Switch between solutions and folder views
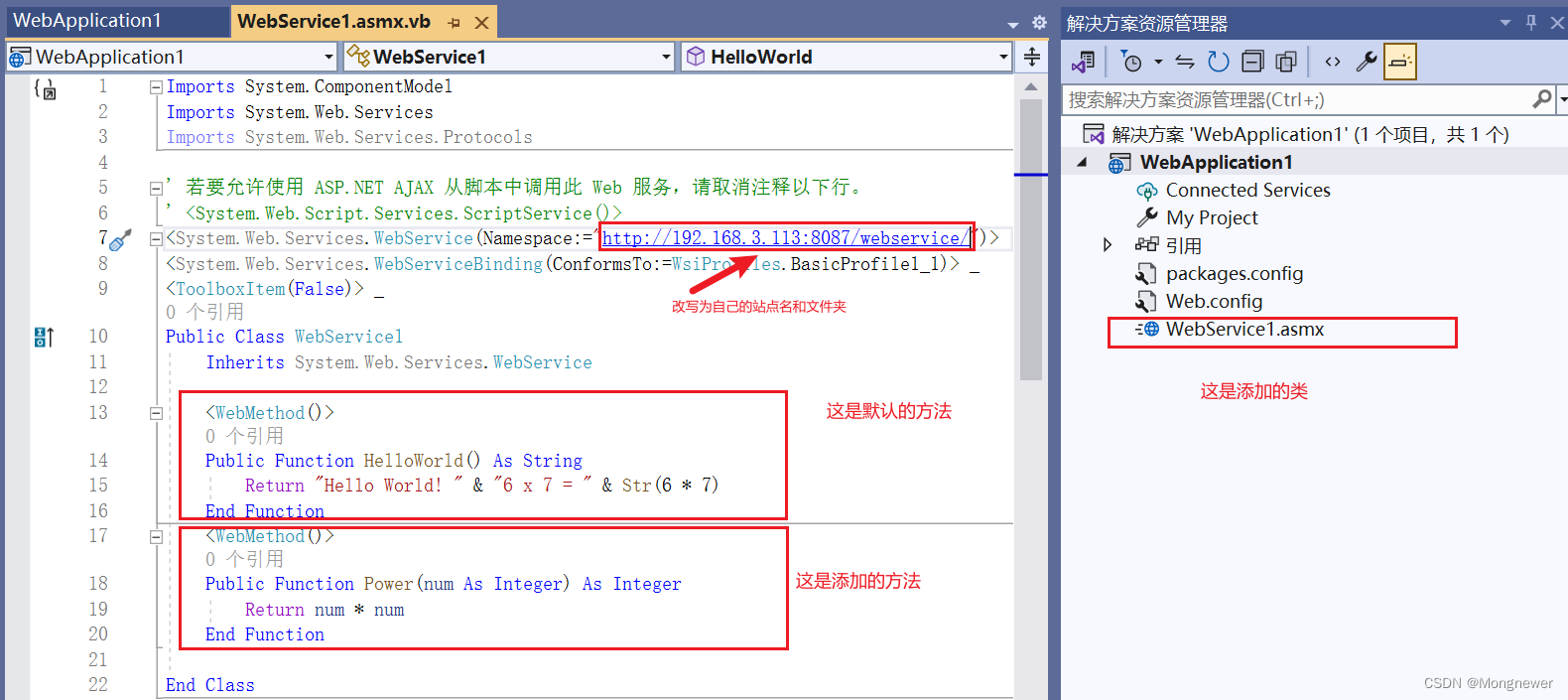 (1084, 62)
